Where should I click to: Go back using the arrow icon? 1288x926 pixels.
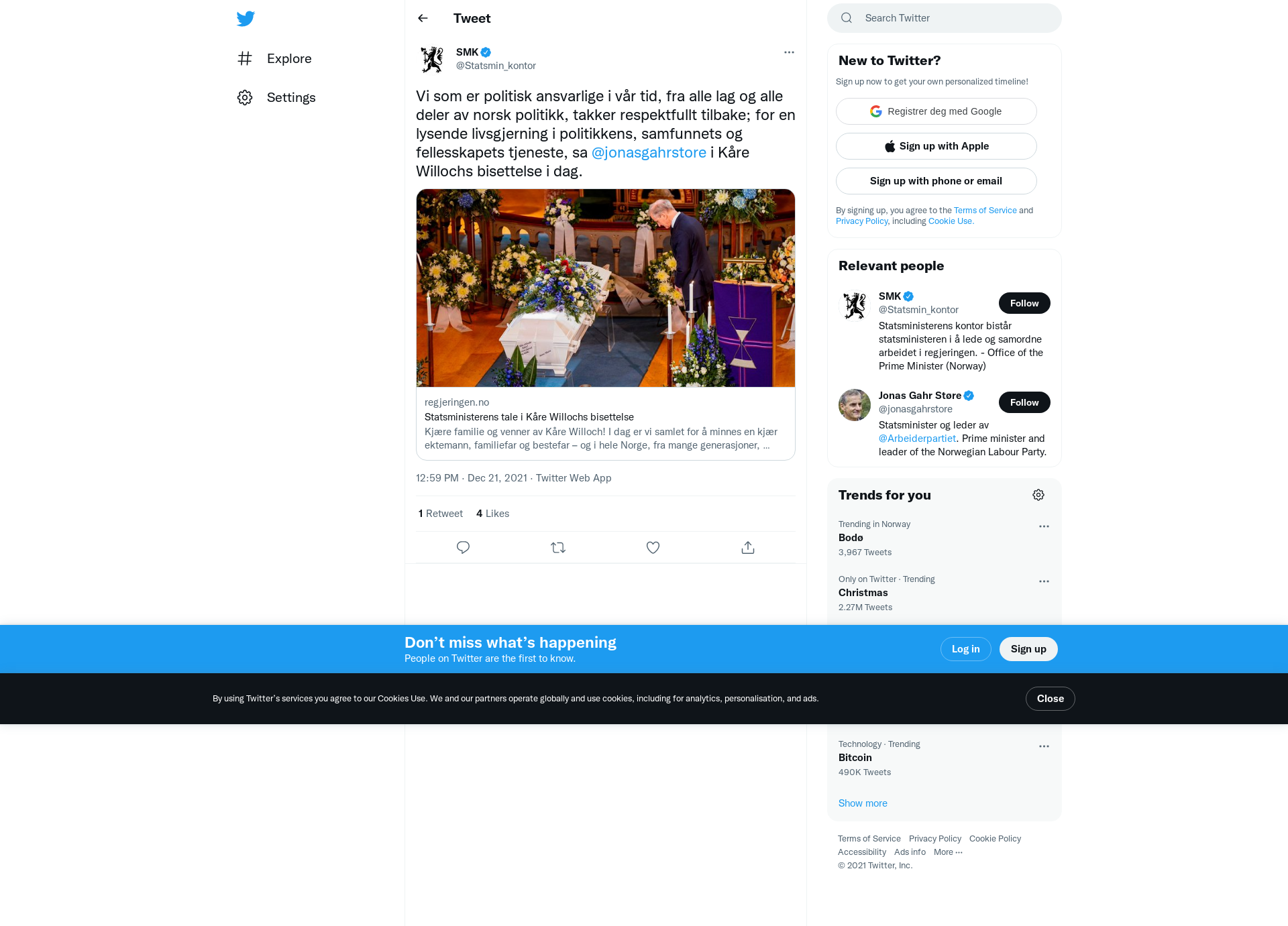click(423, 18)
